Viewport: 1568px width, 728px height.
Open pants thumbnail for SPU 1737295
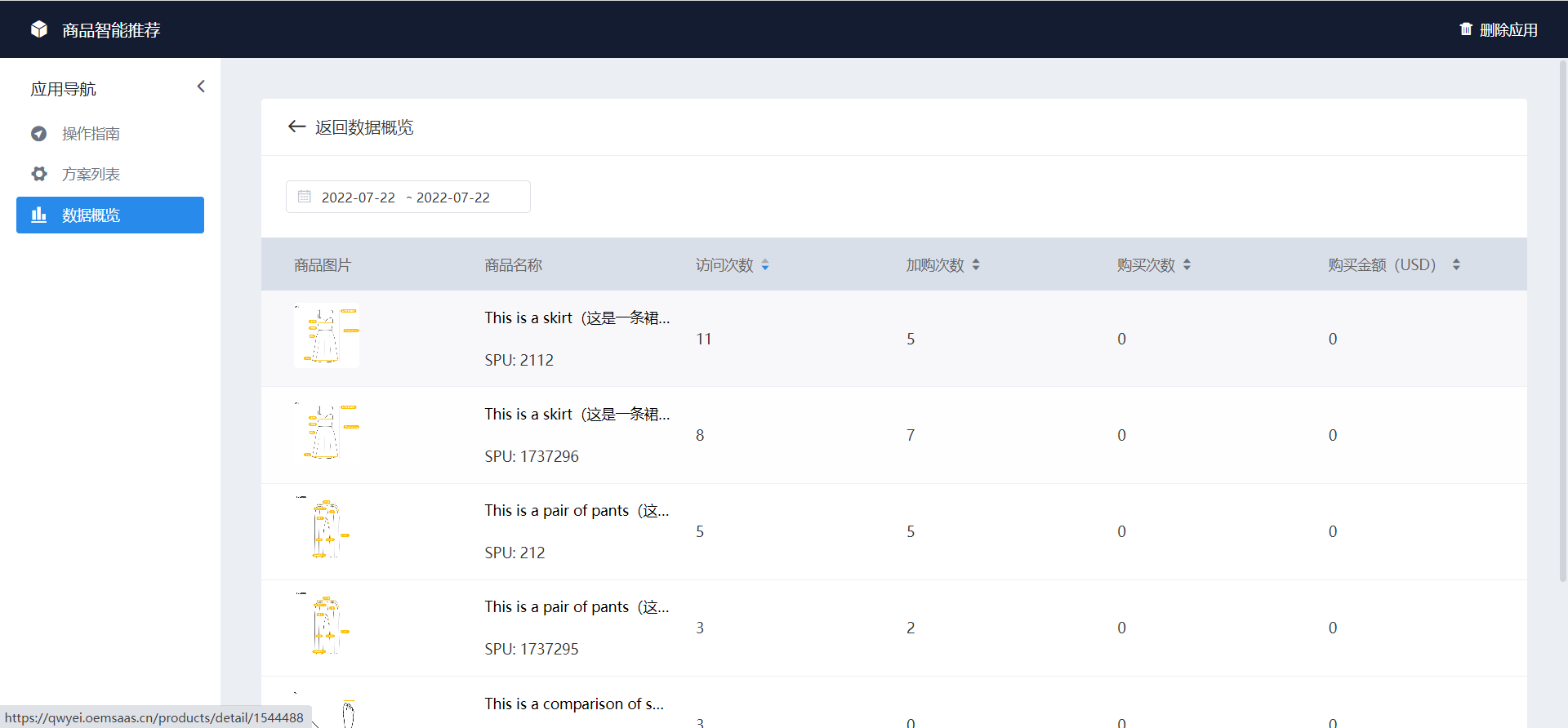[x=327, y=624]
